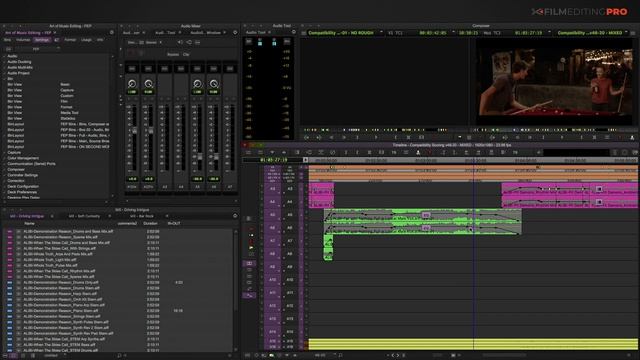
Task: Open project window fast menu icon
Action: (x=112, y=33)
